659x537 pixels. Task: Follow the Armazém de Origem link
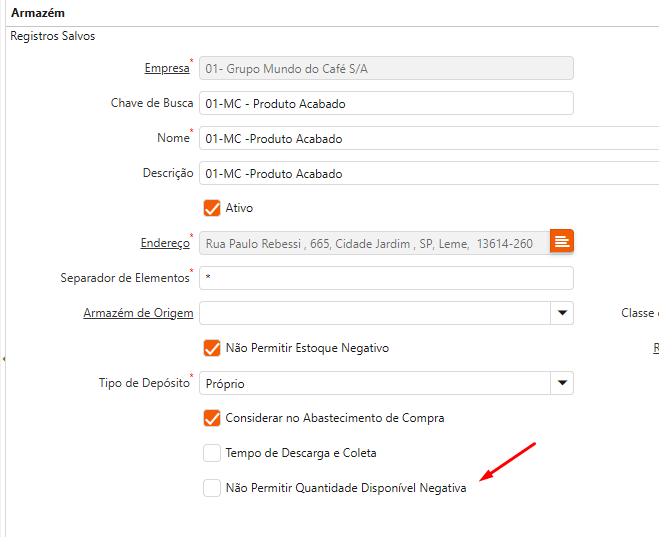(138, 313)
